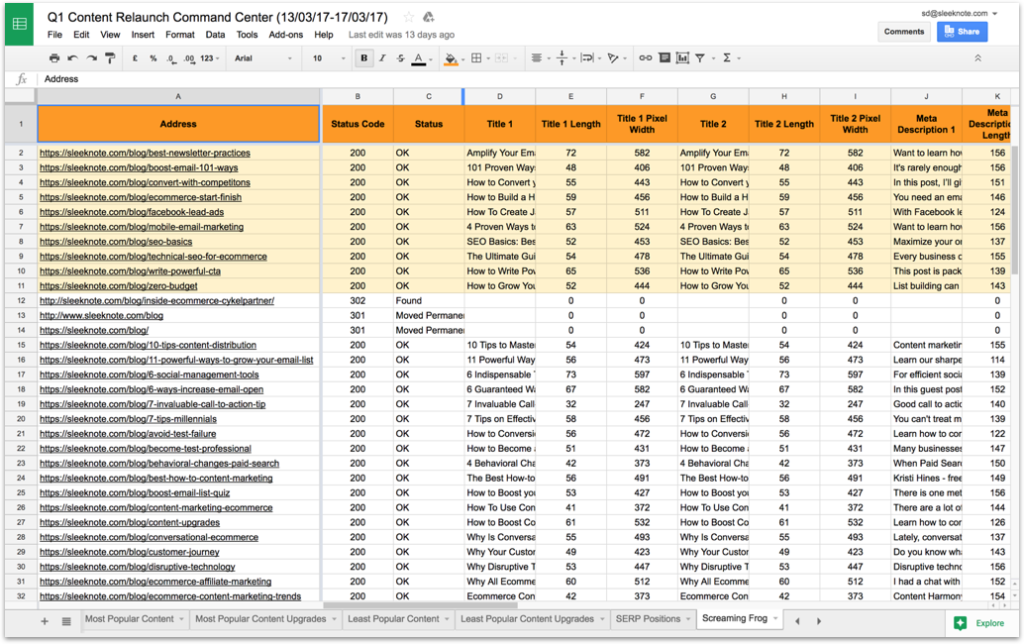Open the Arial font dropdown
This screenshot has width=1024, height=644.
[x=263, y=58]
